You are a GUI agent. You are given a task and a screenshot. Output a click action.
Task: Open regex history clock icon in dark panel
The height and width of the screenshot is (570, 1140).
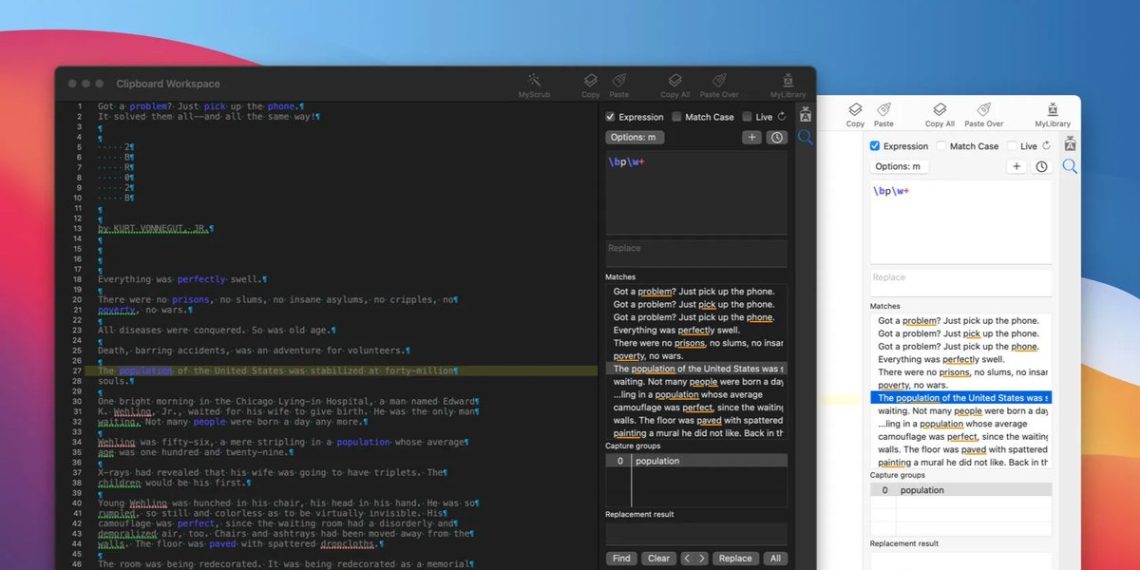click(776, 137)
